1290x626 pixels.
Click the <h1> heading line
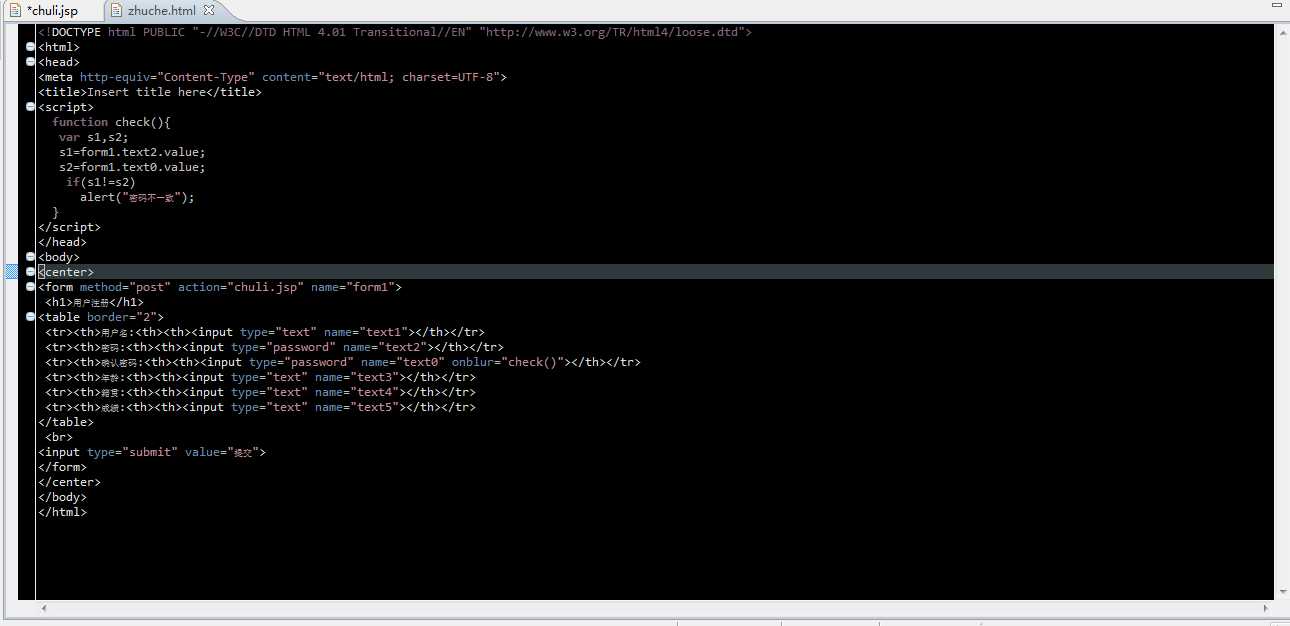[94, 302]
